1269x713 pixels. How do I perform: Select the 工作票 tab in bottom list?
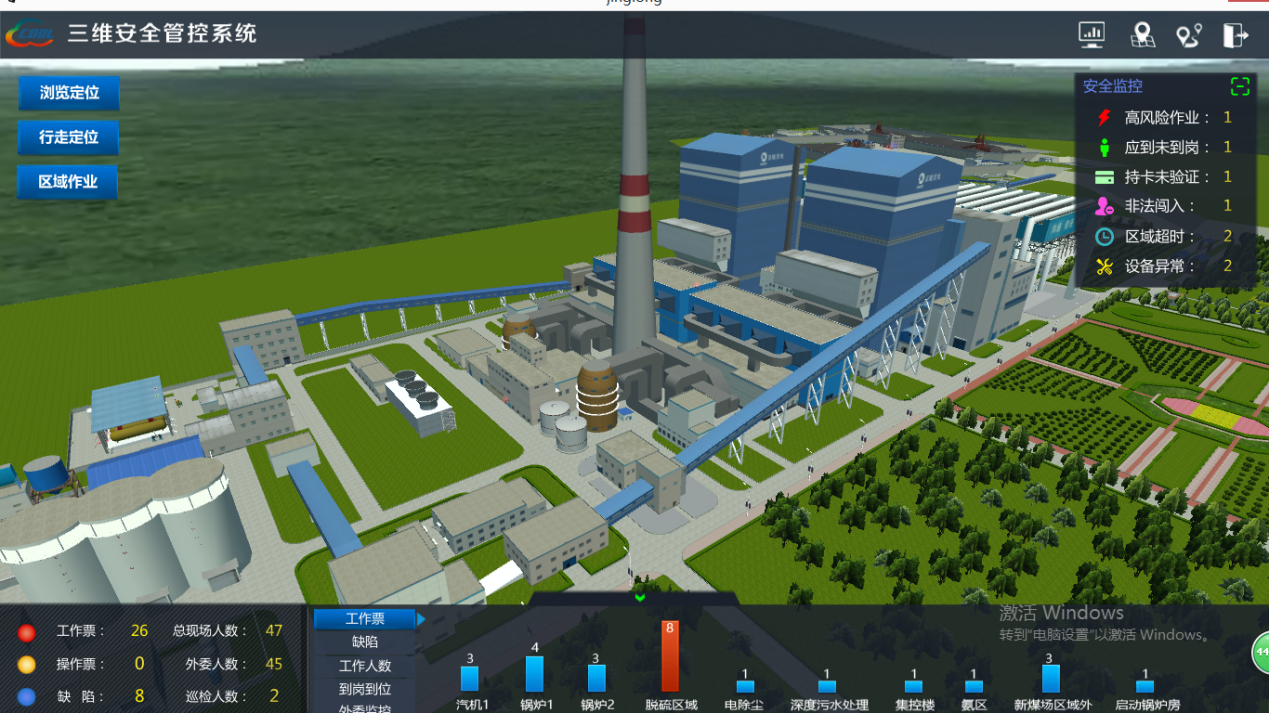pos(365,619)
